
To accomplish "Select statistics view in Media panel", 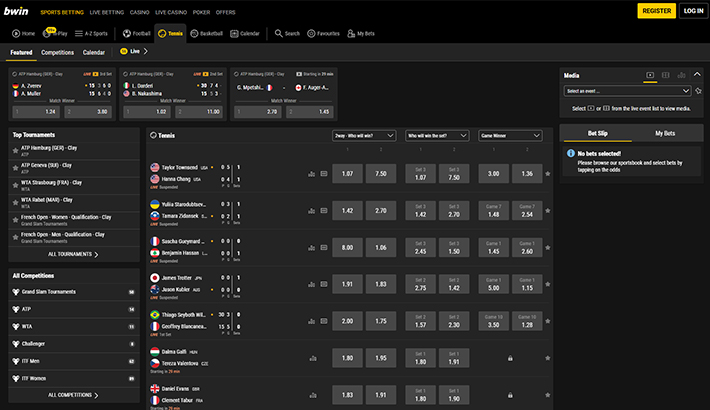I will [681, 75].
